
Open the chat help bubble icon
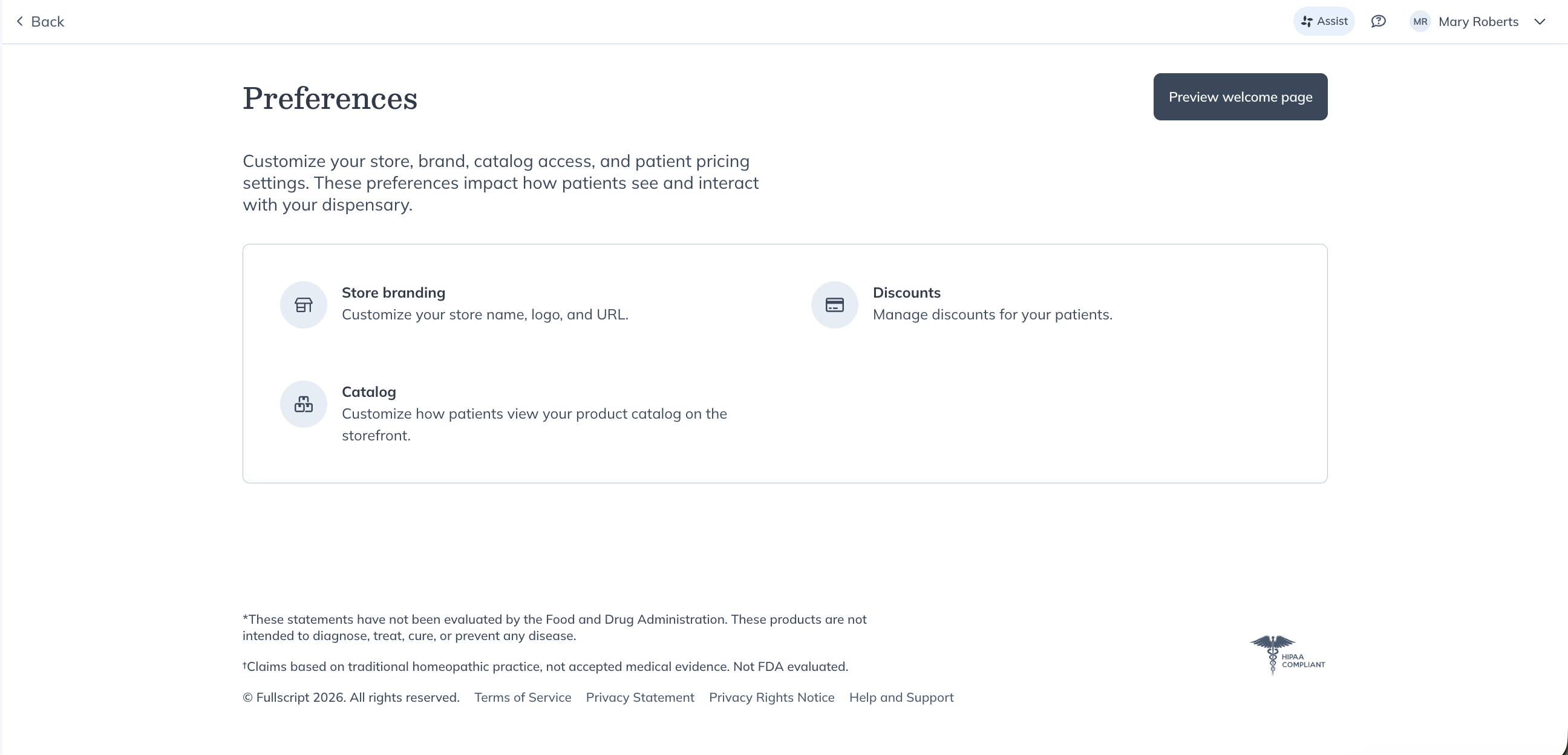(1378, 22)
